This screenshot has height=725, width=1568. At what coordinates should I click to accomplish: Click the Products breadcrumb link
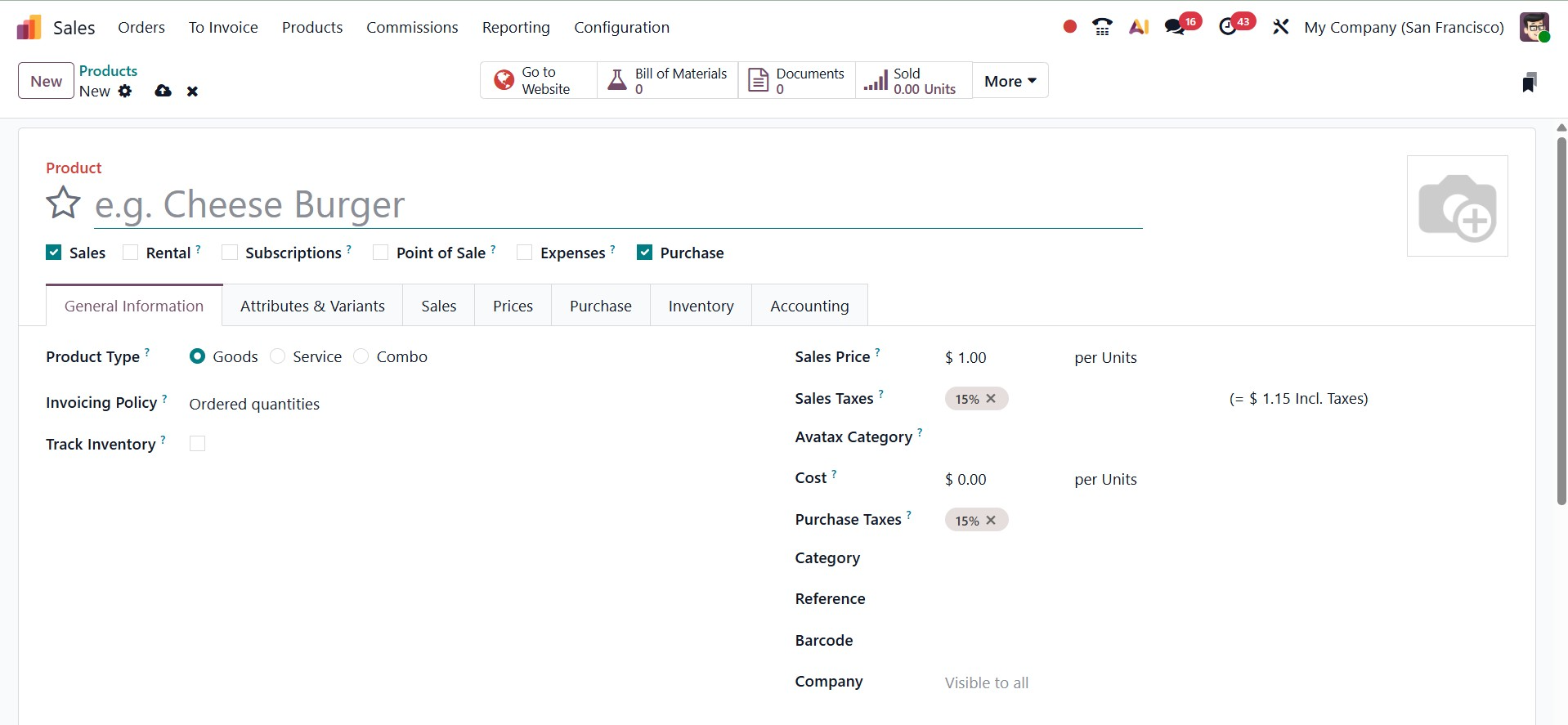(x=108, y=71)
